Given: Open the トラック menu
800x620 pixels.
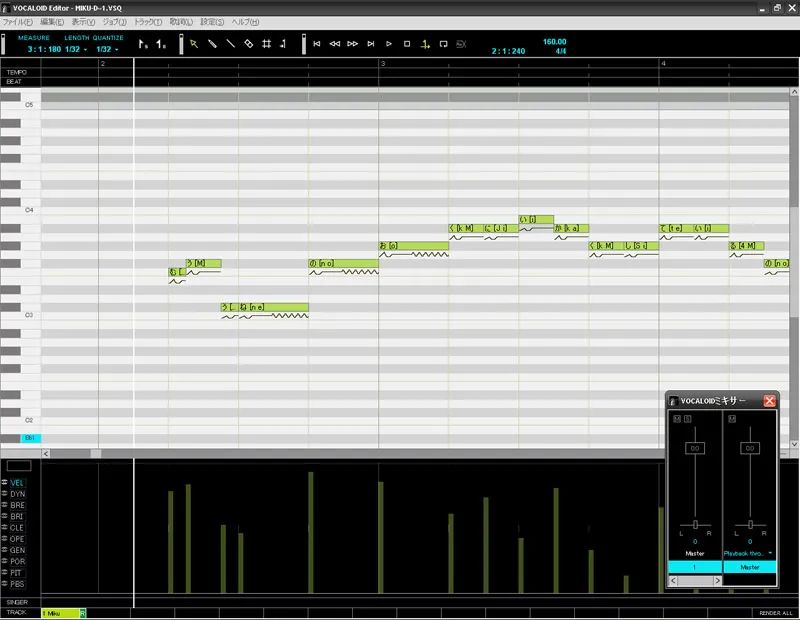Looking at the screenshot, I should 147,22.
